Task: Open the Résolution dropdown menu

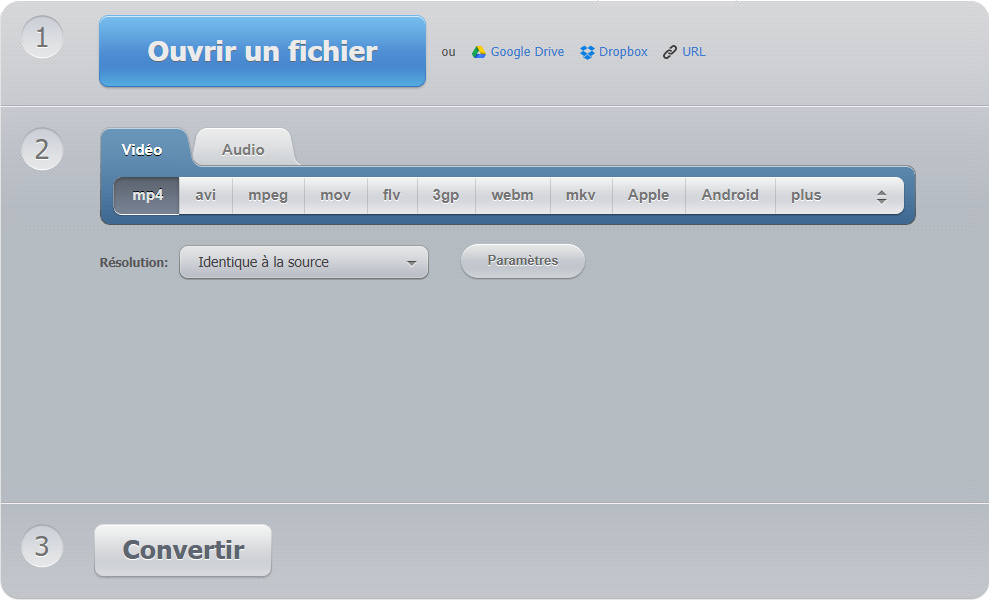Action: click(304, 261)
